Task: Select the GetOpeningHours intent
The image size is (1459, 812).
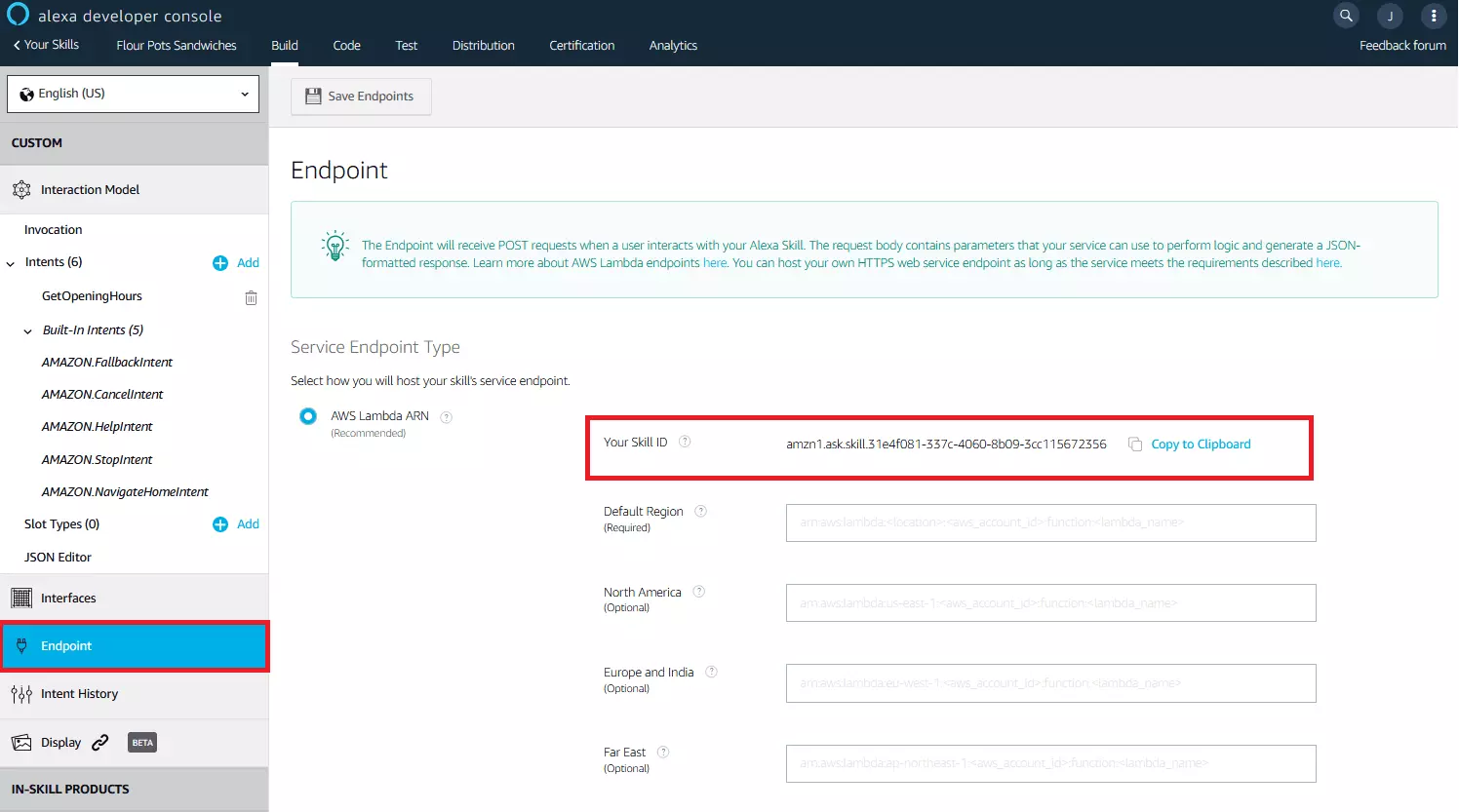Action: (92, 296)
